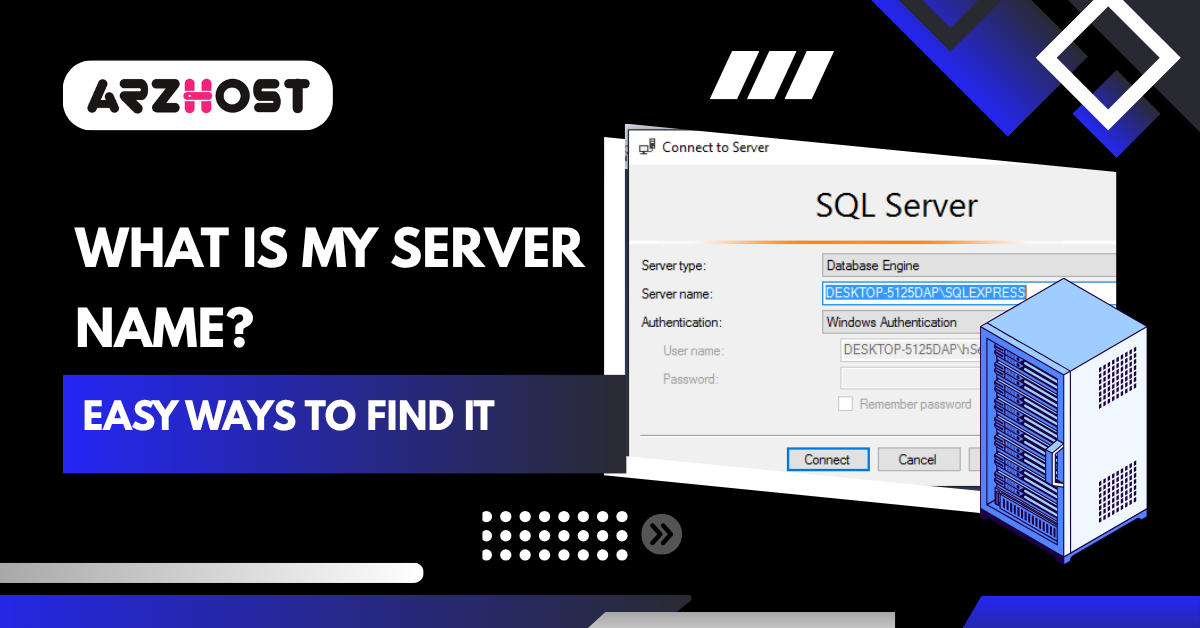1200x628 pixels.
Task: Click the double-chevron arrow circle icon
Action: pyautogui.click(x=661, y=534)
